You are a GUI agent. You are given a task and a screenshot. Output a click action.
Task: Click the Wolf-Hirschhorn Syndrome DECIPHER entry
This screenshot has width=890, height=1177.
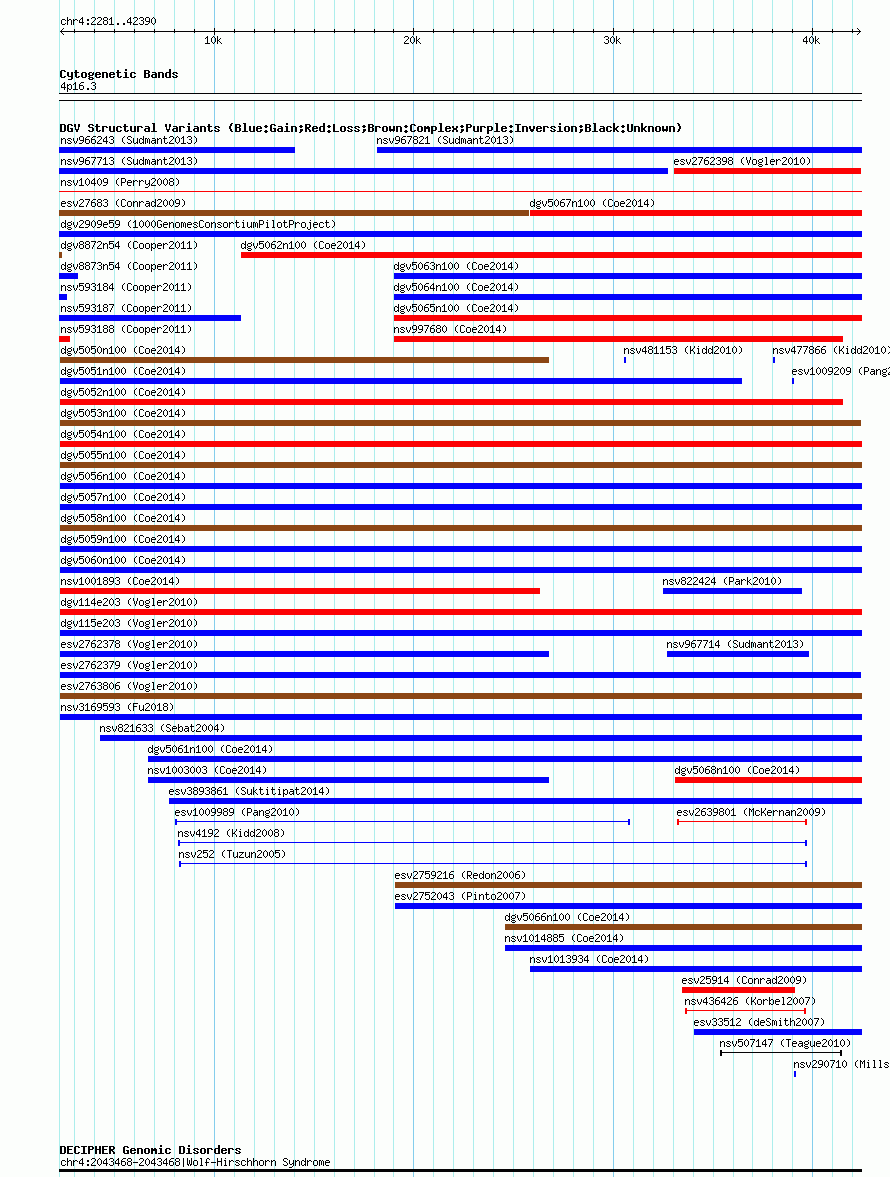tap(195, 1163)
